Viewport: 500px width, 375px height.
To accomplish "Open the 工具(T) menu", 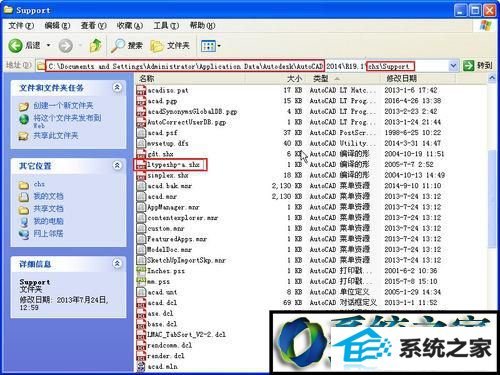I will click(166, 25).
